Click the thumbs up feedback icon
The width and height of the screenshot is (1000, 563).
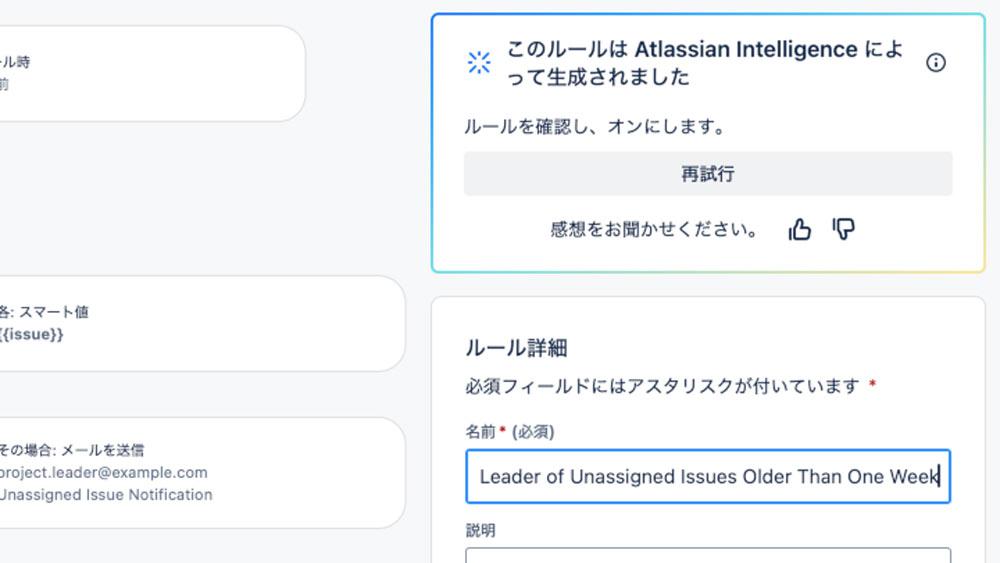click(x=799, y=229)
